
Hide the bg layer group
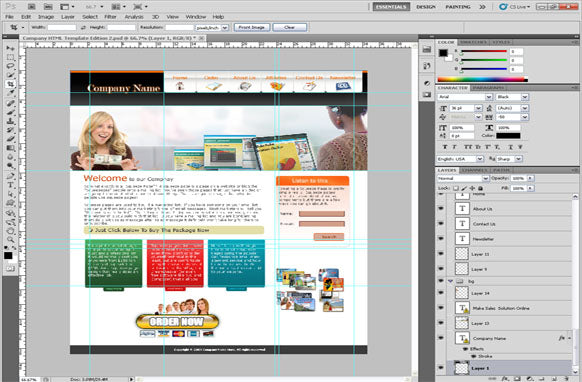coord(441,281)
